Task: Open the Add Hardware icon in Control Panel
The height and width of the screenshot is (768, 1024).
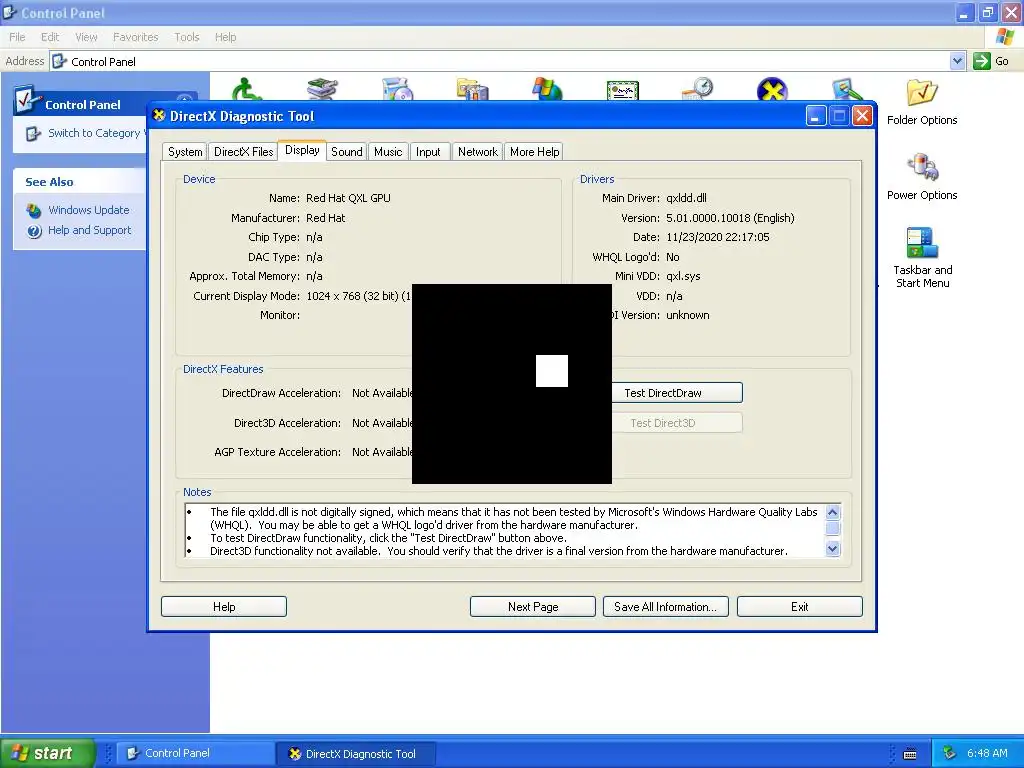Action: [323, 89]
